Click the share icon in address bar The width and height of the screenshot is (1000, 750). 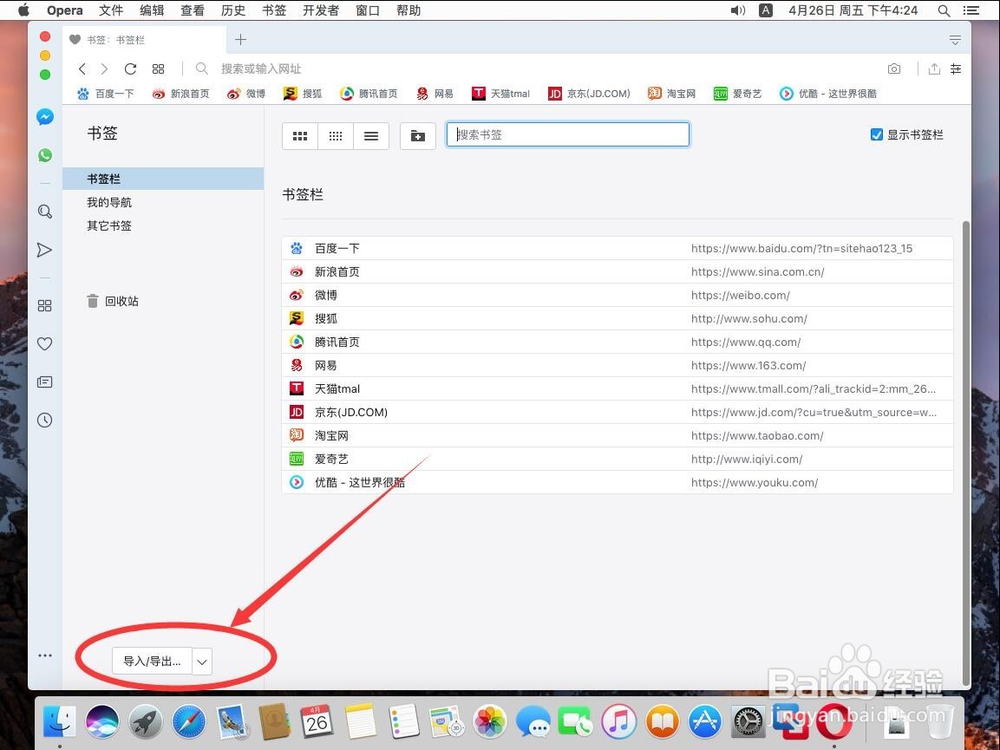click(x=934, y=69)
